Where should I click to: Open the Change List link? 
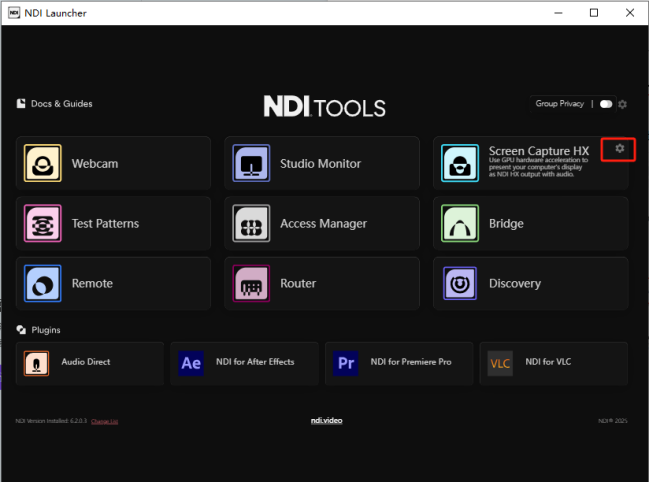104,421
